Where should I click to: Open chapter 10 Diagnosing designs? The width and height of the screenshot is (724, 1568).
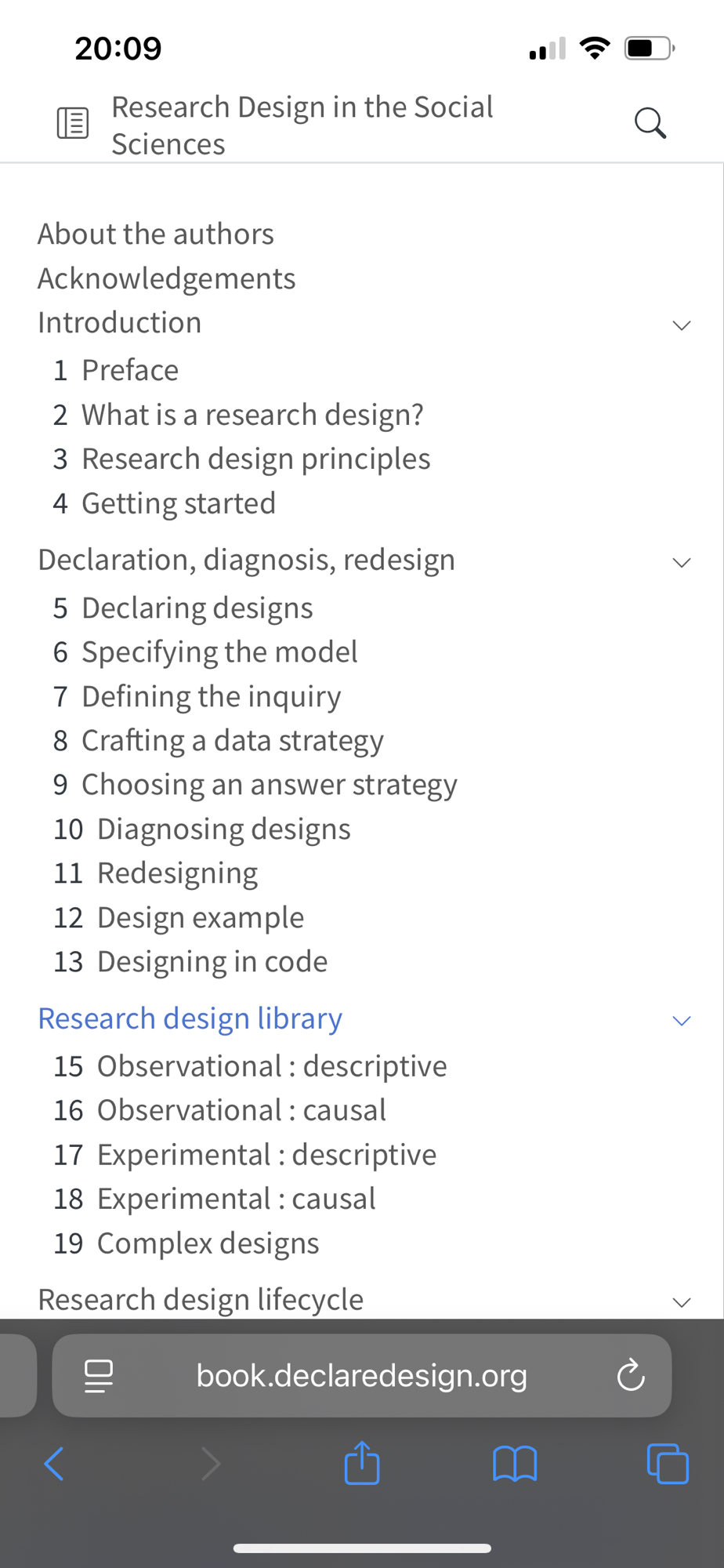(x=202, y=829)
